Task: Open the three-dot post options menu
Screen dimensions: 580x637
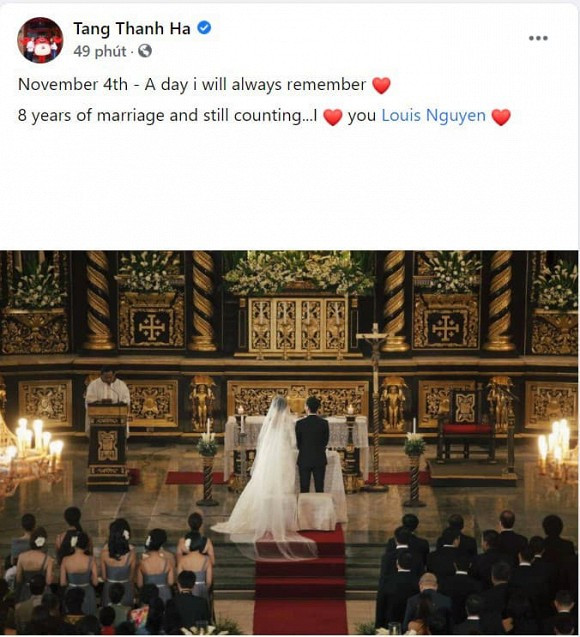Action: (538, 38)
